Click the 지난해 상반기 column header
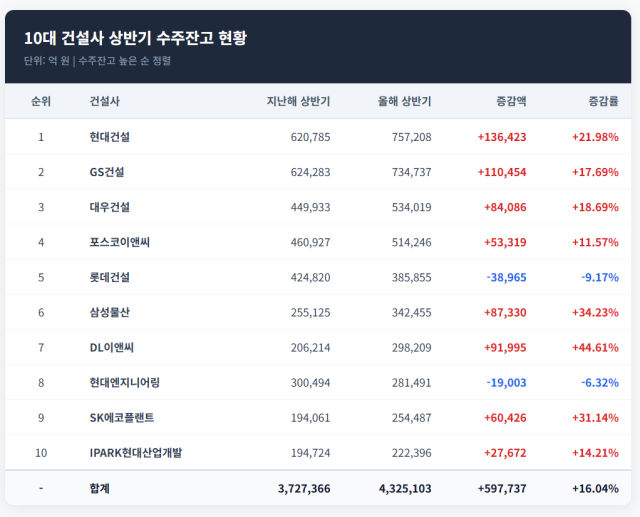 (x=298, y=101)
